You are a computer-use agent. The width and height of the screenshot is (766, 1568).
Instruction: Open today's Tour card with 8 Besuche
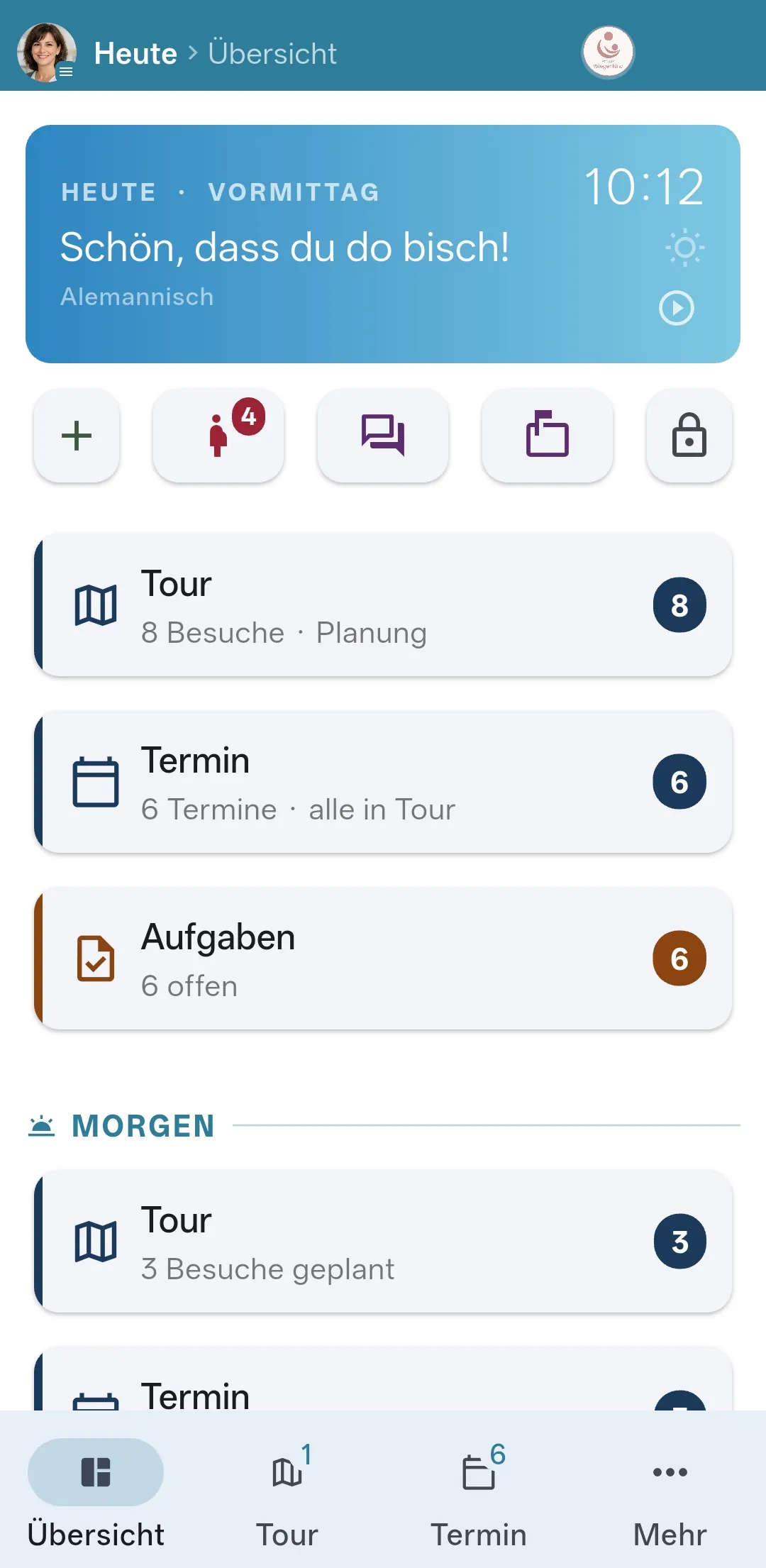click(x=383, y=605)
